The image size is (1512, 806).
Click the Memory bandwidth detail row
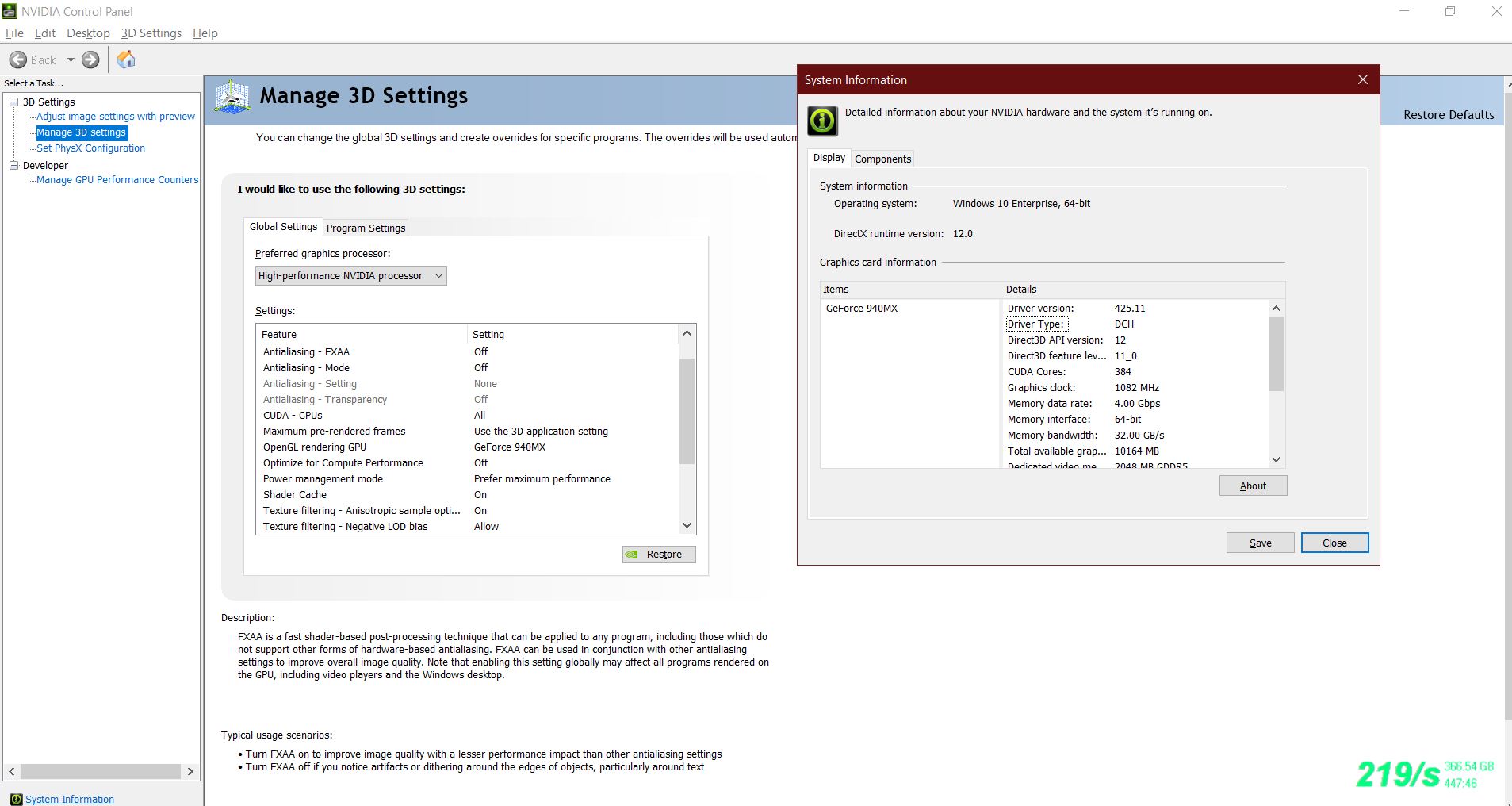pyautogui.click(x=1135, y=435)
